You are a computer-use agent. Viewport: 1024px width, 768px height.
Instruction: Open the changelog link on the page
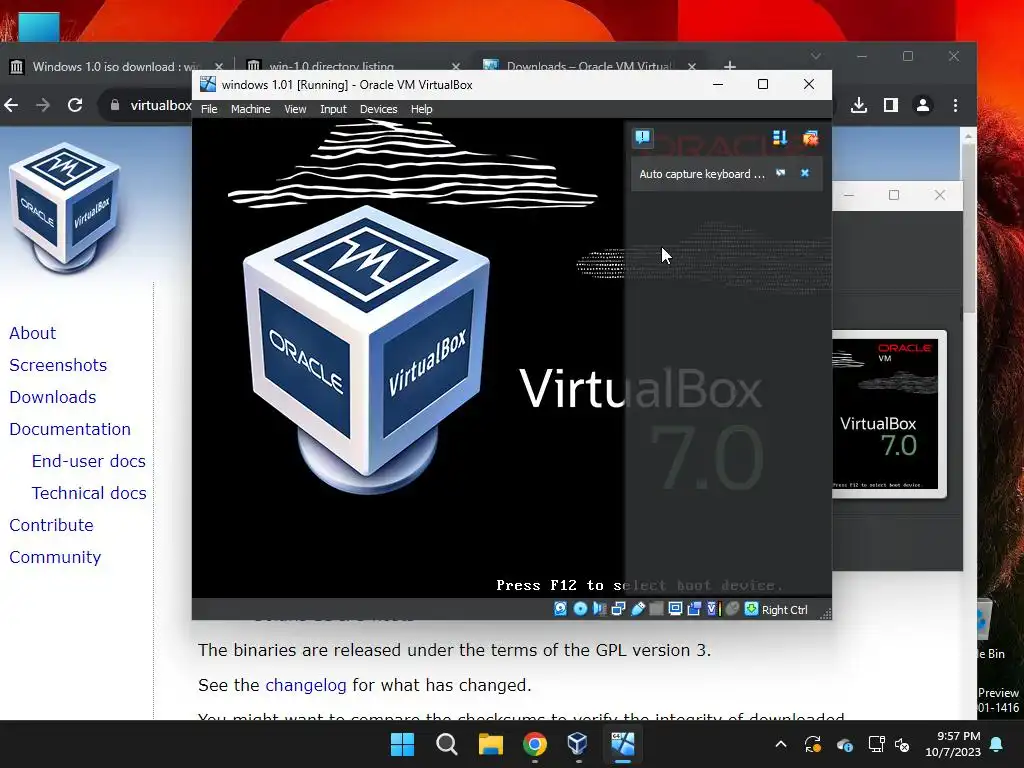tap(306, 685)
